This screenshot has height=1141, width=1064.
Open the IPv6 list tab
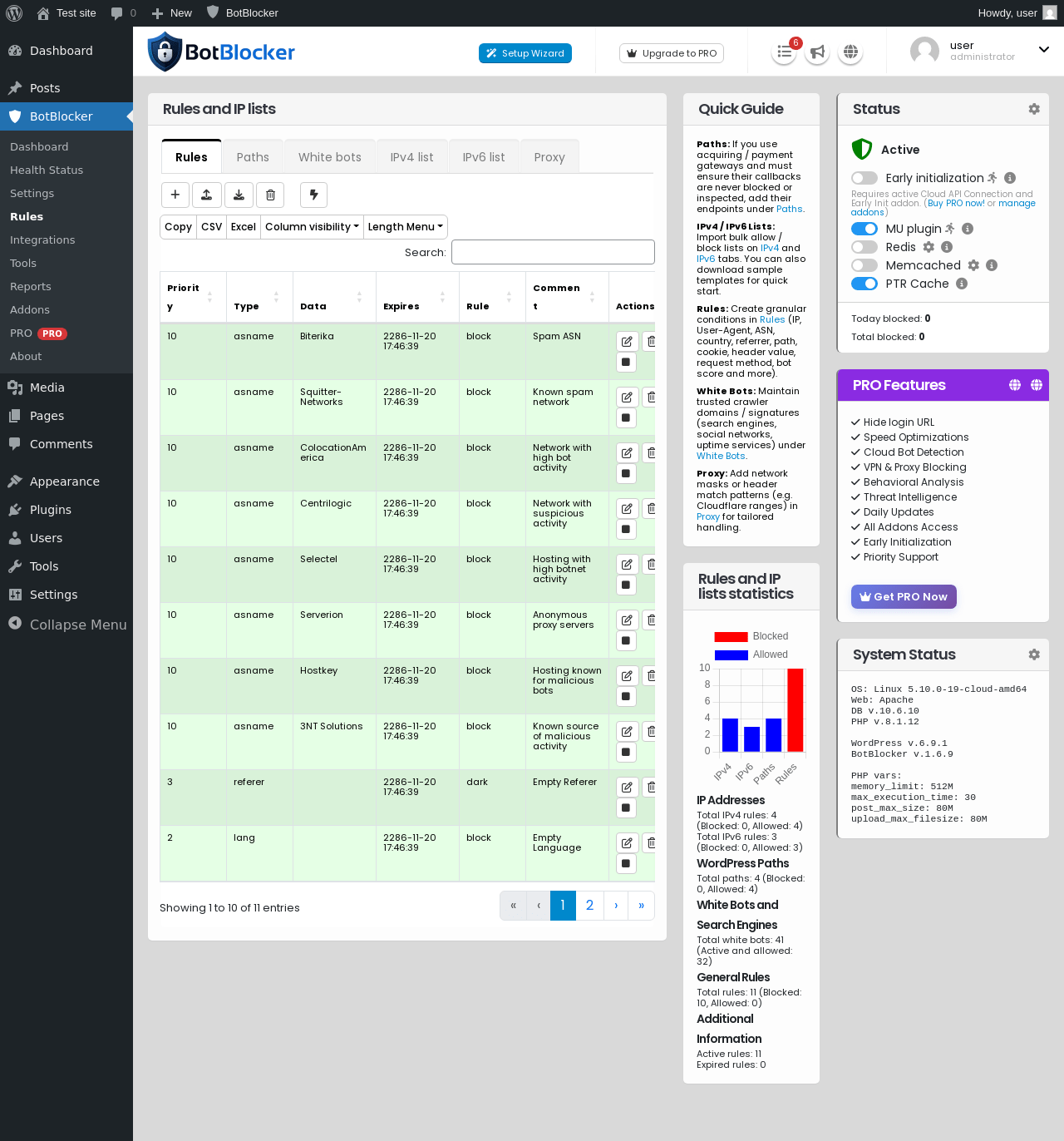484,157
